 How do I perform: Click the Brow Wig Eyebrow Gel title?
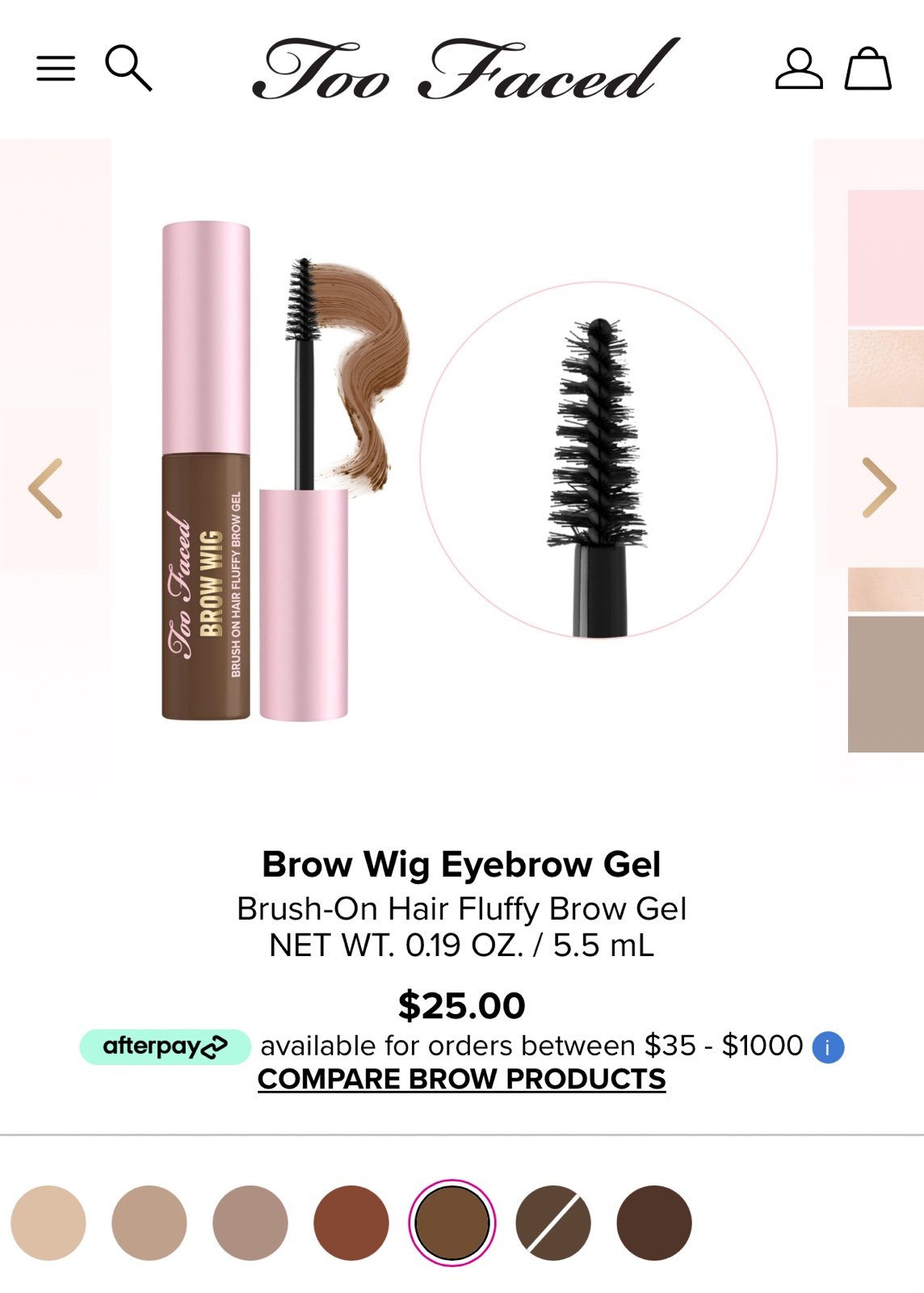(462, 864)
